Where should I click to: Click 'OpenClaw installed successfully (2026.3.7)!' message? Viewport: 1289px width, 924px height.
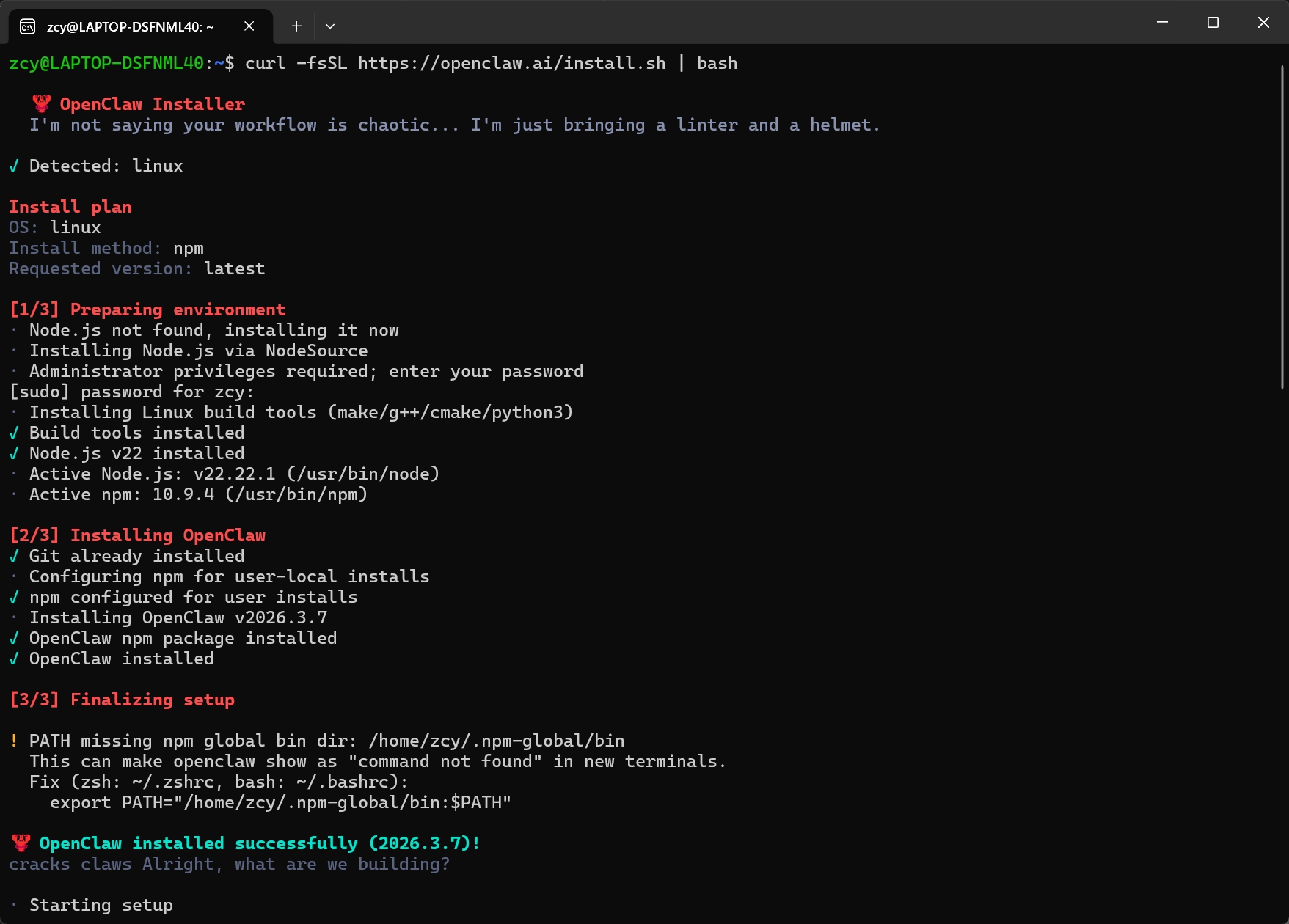pyautogui.click(x=260, y=843)
